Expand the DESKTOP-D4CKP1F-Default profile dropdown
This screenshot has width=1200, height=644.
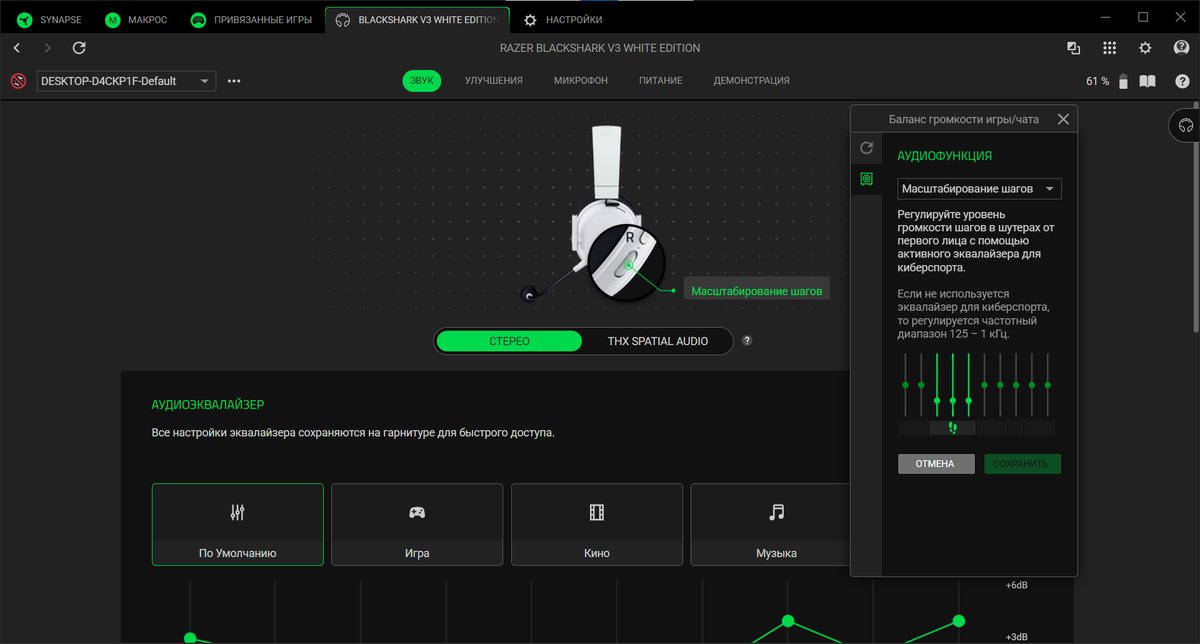coord(126,81)
